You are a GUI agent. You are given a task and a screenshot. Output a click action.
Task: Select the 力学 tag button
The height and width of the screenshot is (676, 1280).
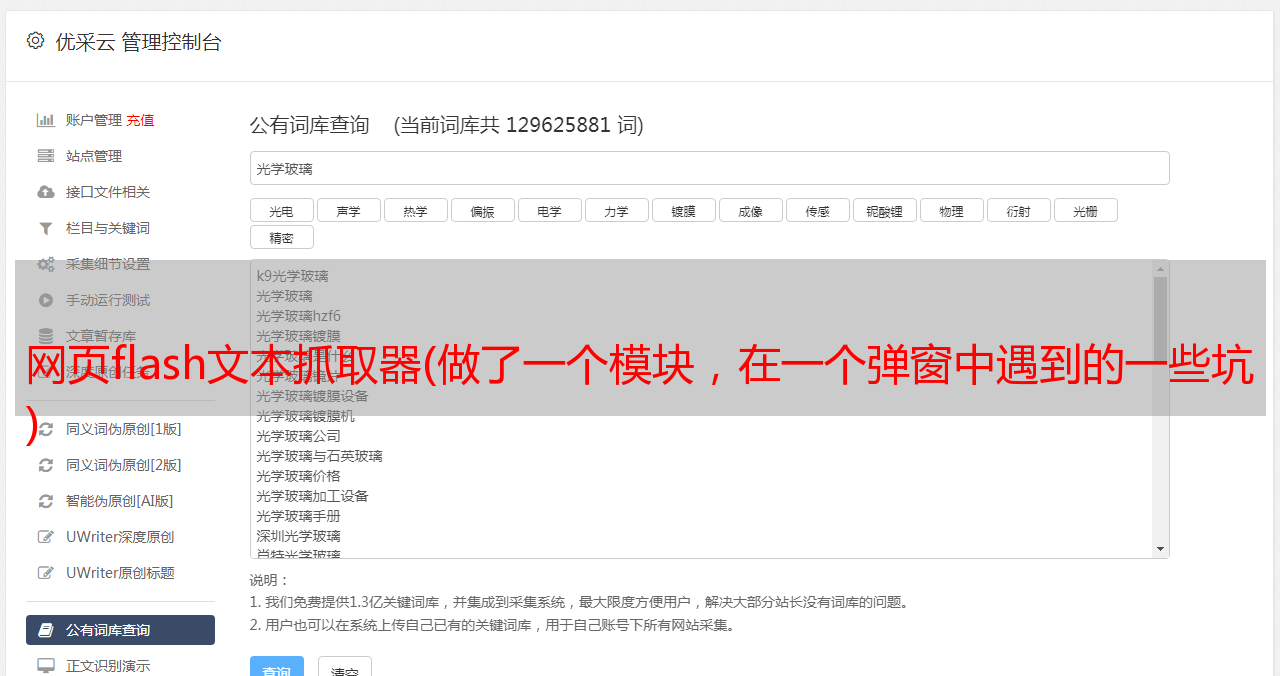pyautogui.click(x=617, y=210)
